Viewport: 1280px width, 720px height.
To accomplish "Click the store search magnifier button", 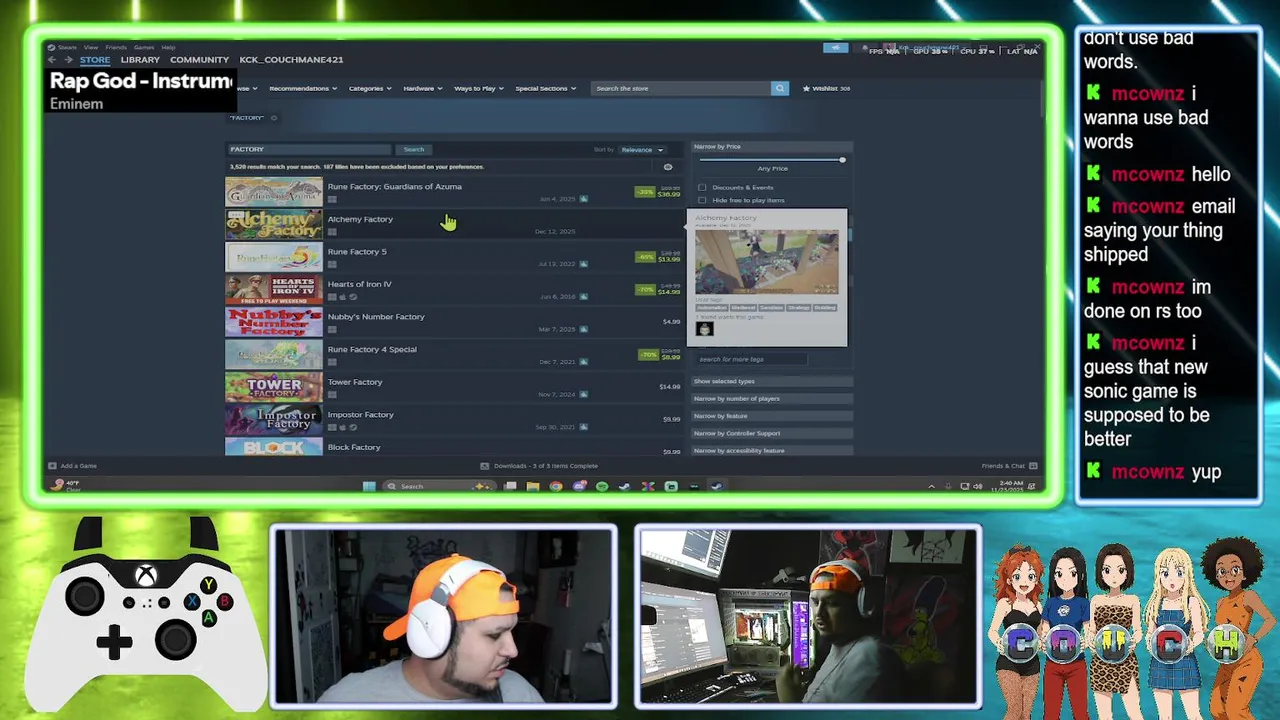I will pyautogui.click(x=779, y=88).
